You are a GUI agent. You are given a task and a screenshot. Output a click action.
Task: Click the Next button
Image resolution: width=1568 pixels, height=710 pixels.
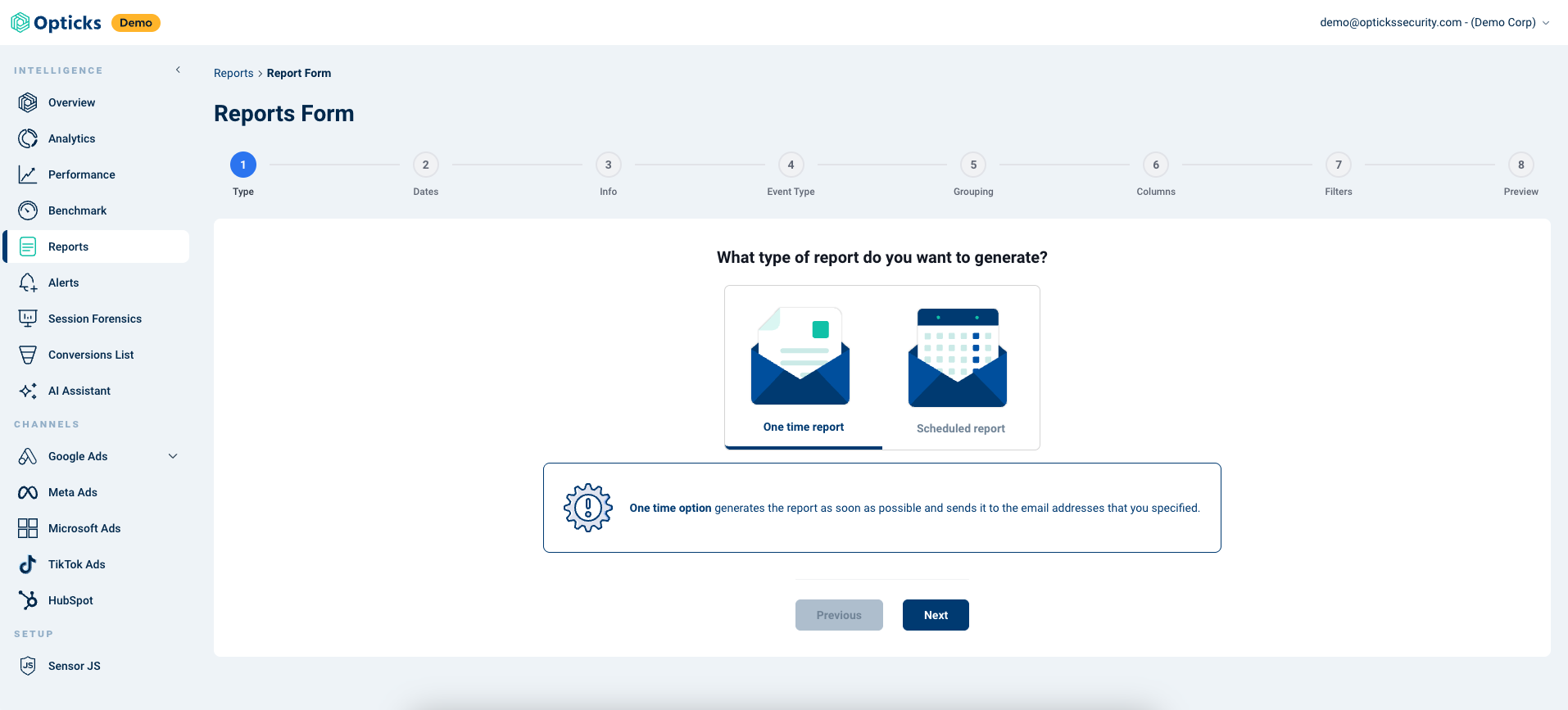[x=936, y=615]
